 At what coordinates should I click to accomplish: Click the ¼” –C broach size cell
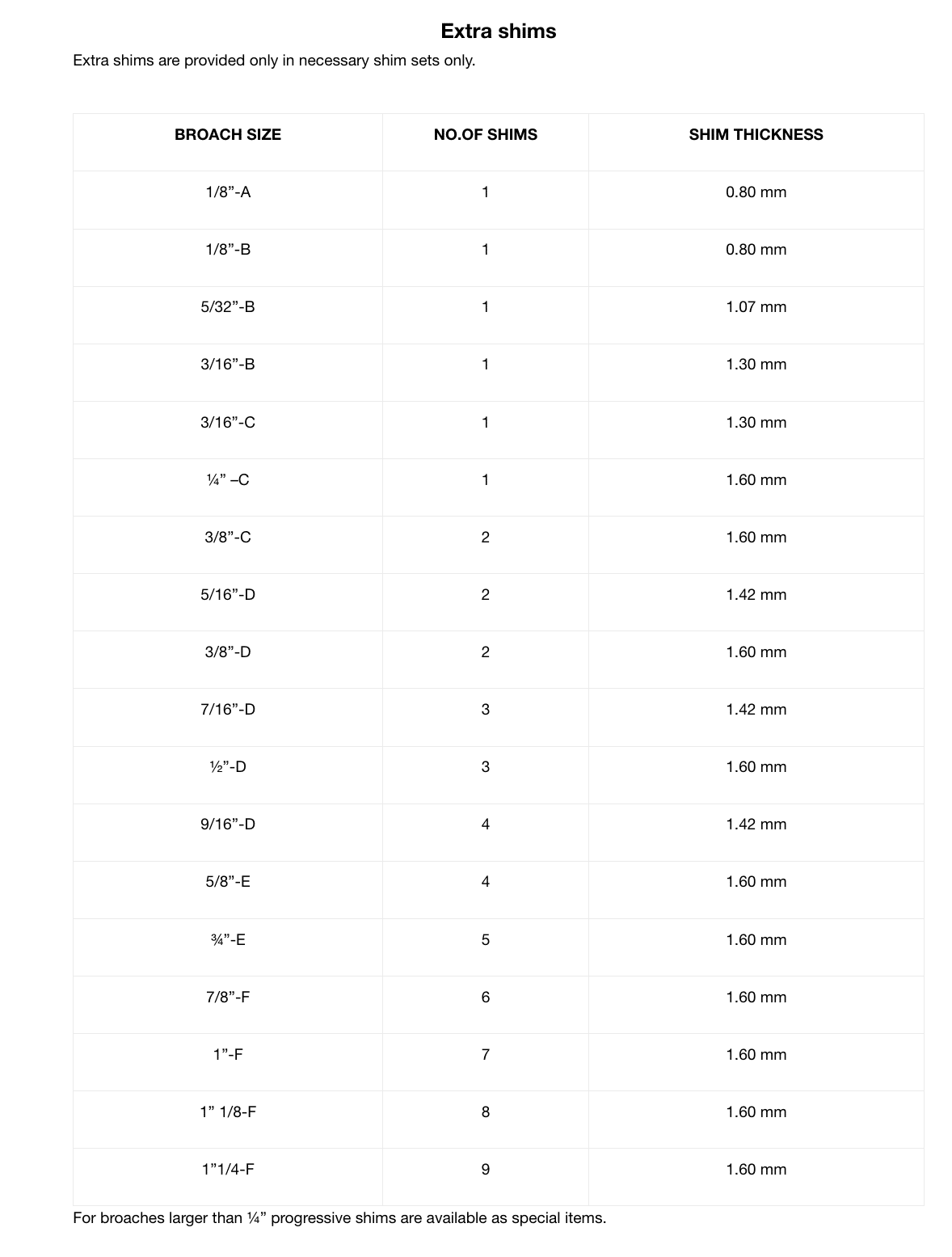pos(228,479)
